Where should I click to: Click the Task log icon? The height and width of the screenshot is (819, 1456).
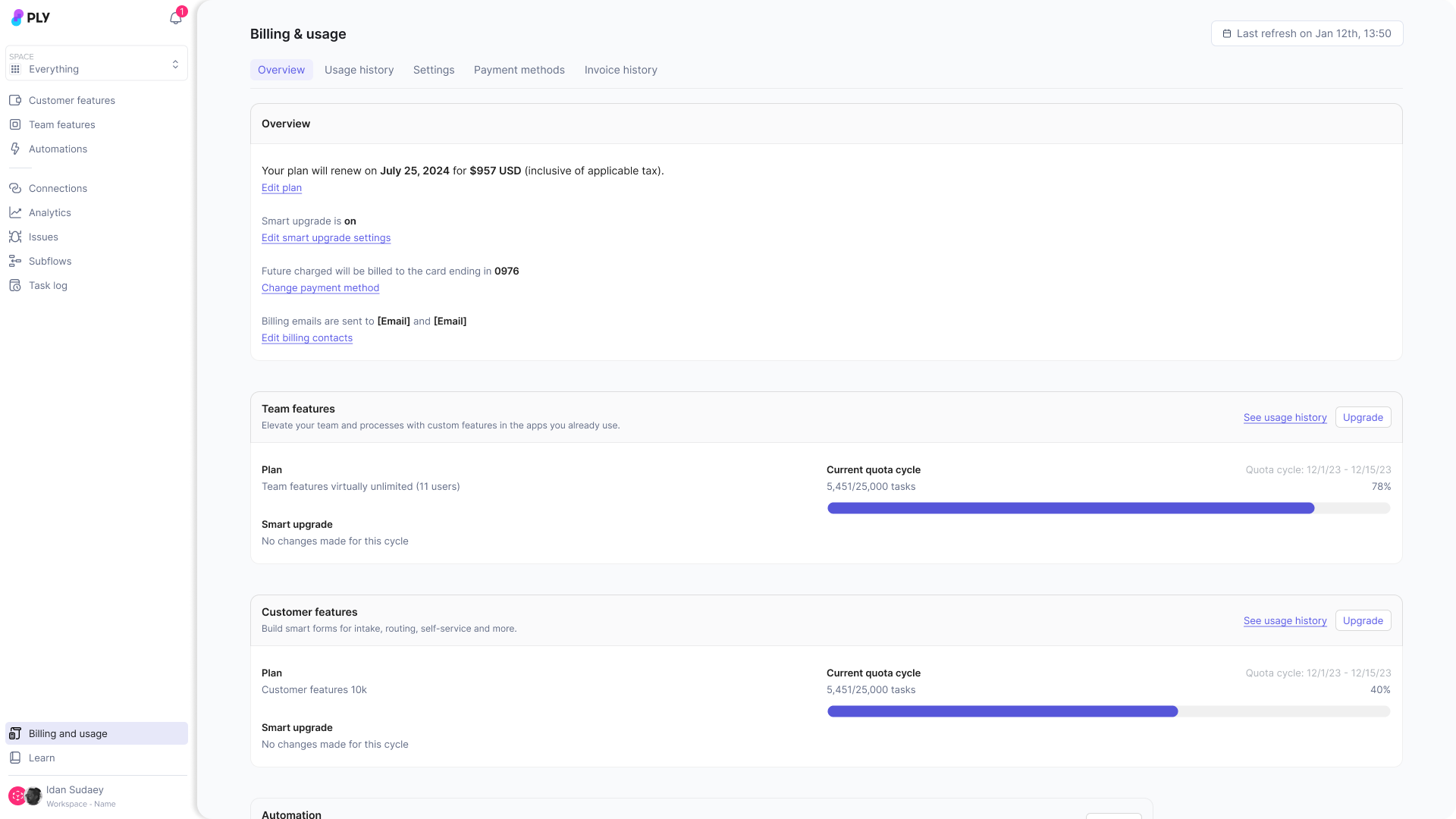point(15,285)
